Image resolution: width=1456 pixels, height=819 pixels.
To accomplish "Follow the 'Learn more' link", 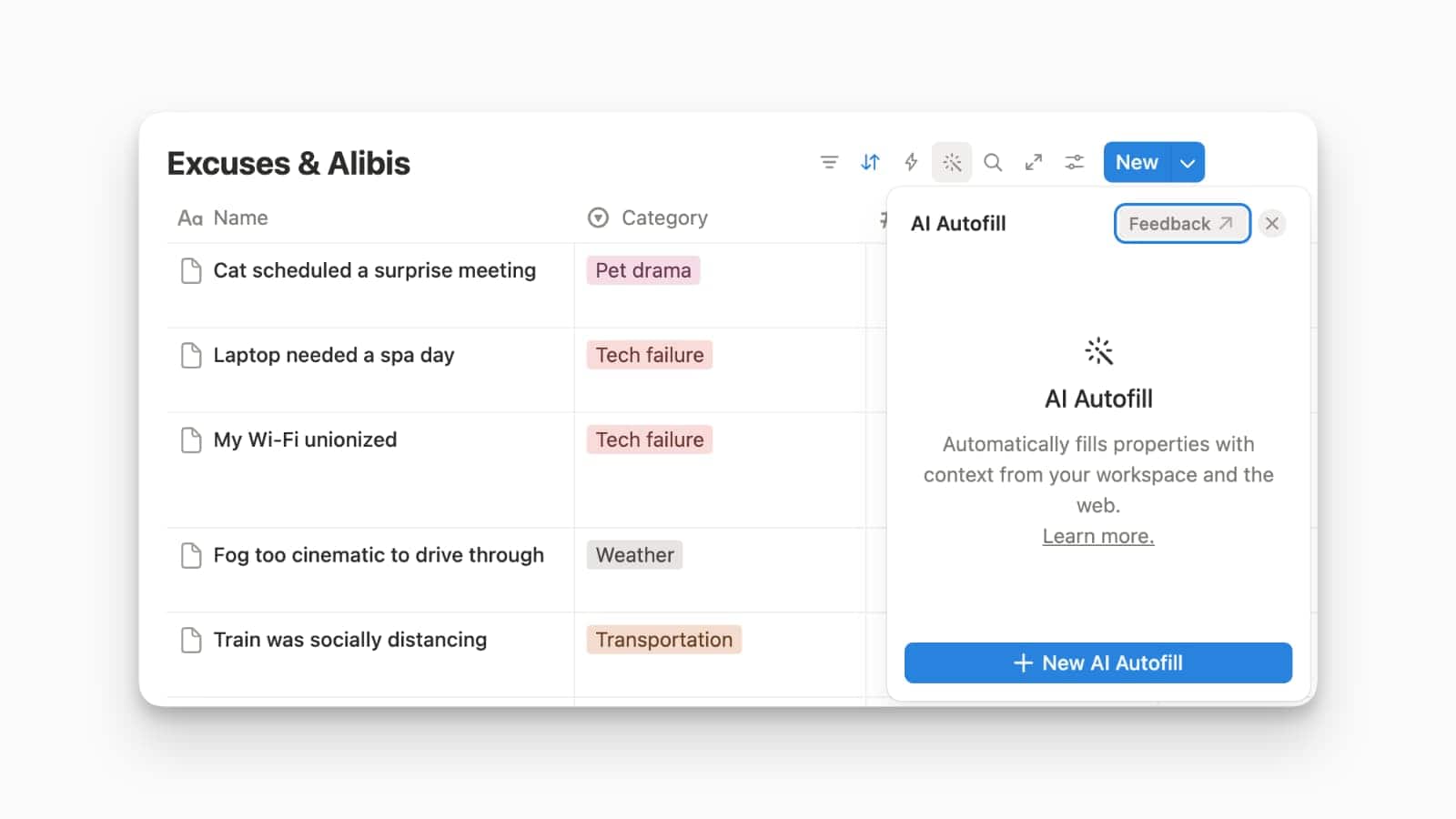I will click(1097, 537).
